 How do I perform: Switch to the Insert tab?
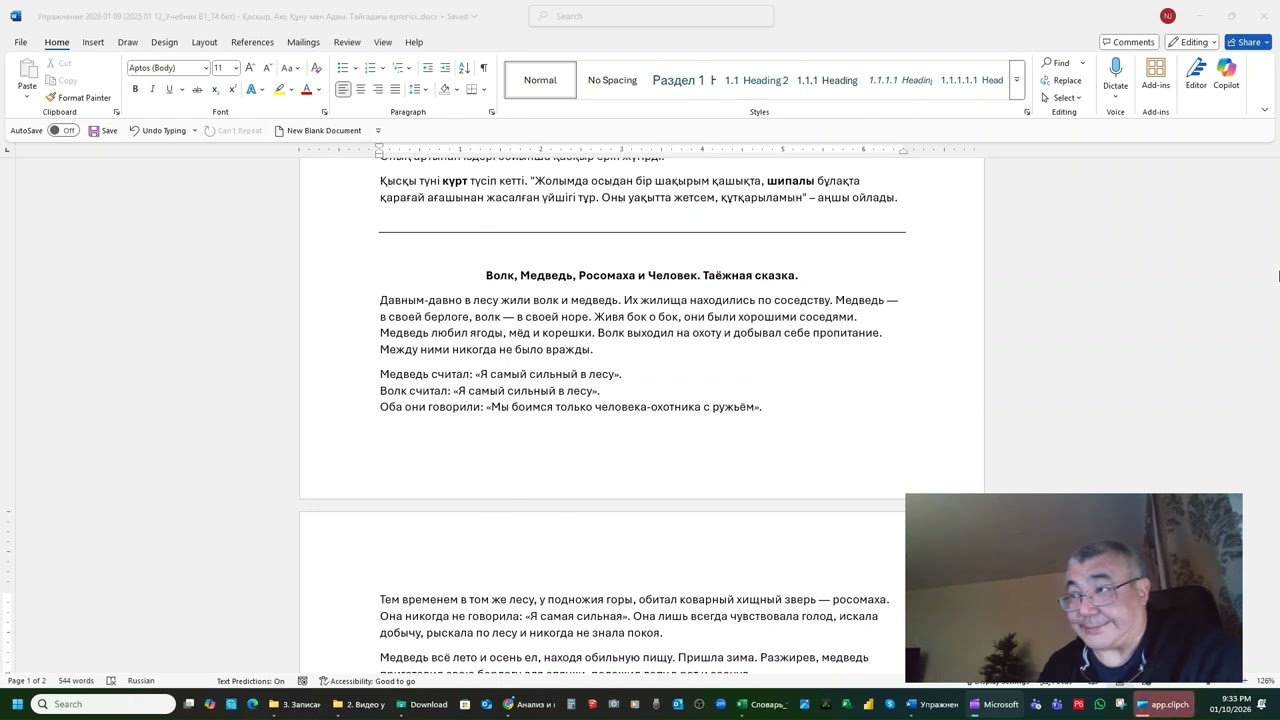[x=93, y=42]
